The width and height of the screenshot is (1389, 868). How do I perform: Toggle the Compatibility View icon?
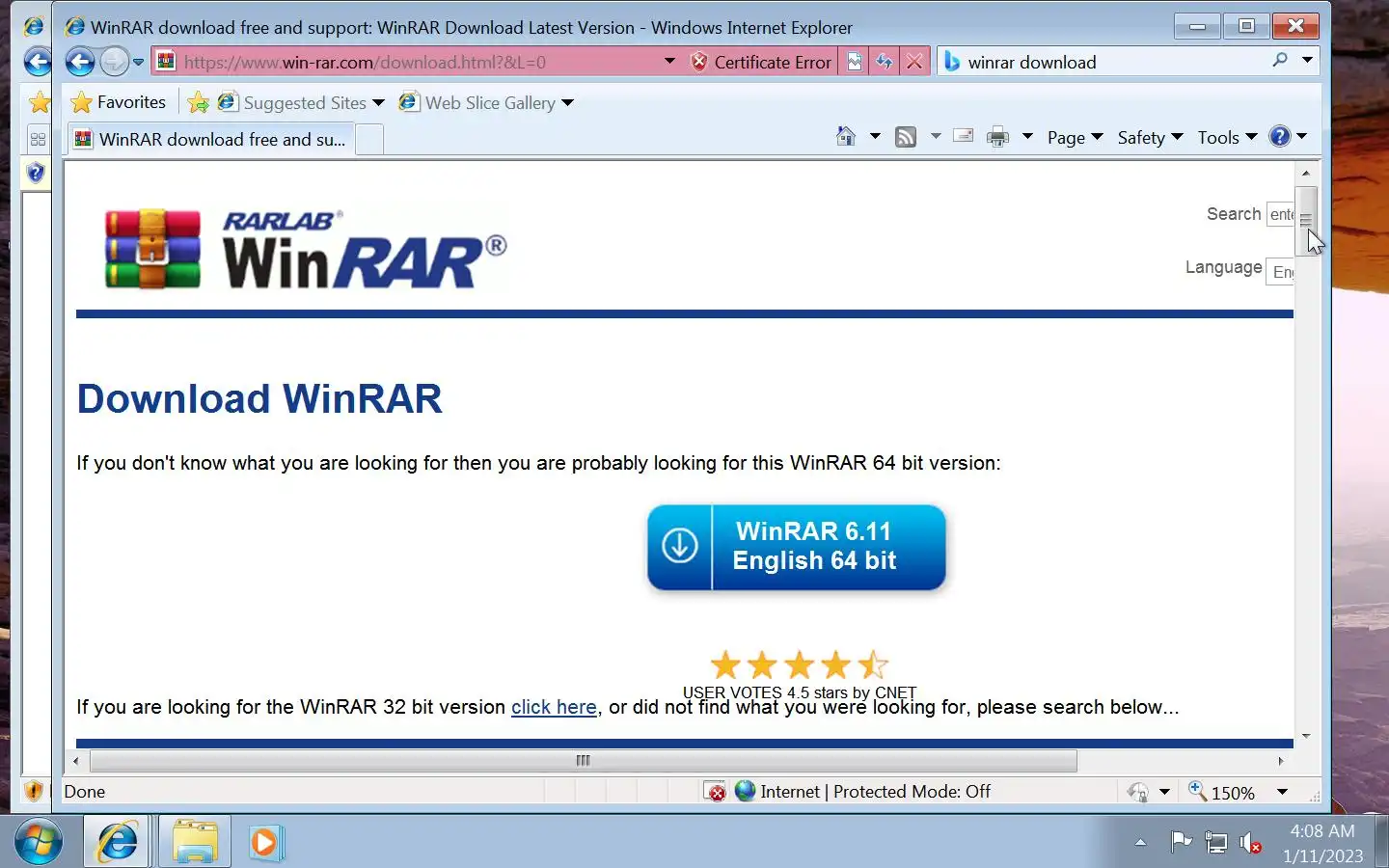coord(855,62)
